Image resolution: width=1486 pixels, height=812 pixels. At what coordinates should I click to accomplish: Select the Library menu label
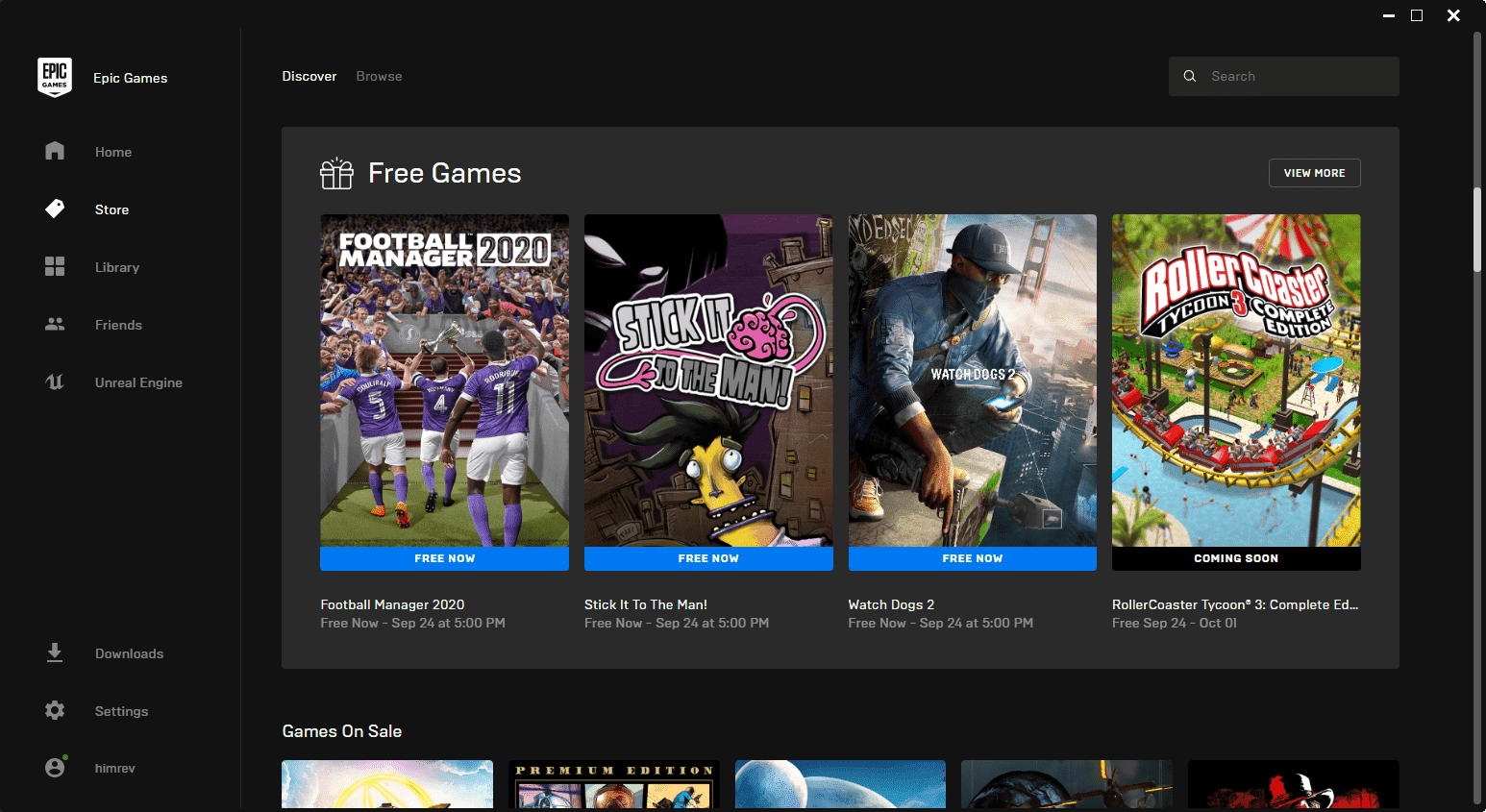pyautogui.click(x=117, y=267)
